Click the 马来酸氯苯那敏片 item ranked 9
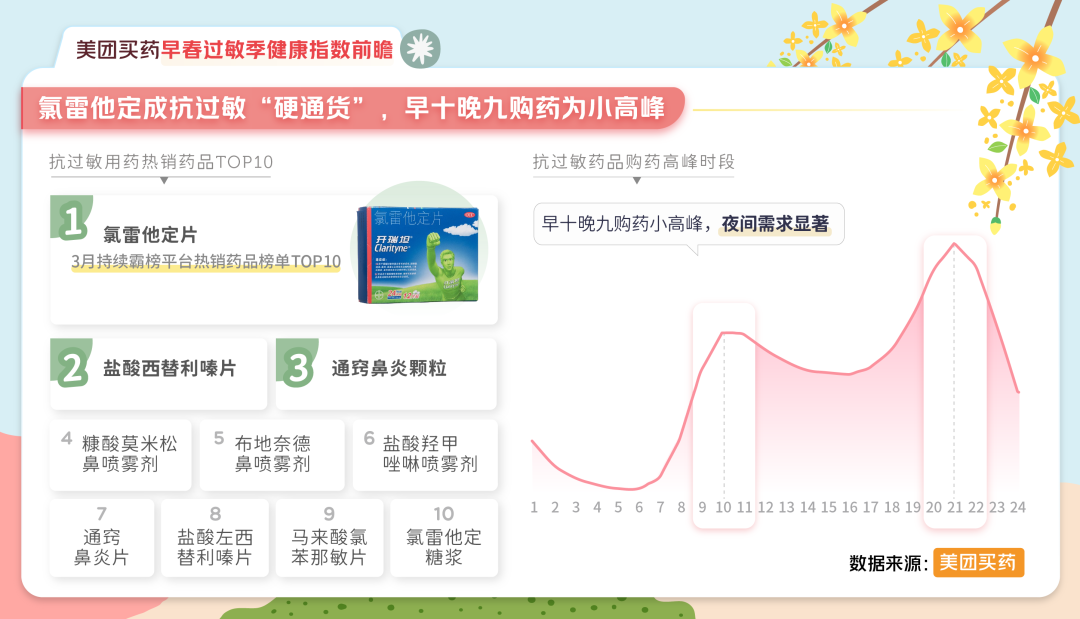 click(x=329, y=538)
